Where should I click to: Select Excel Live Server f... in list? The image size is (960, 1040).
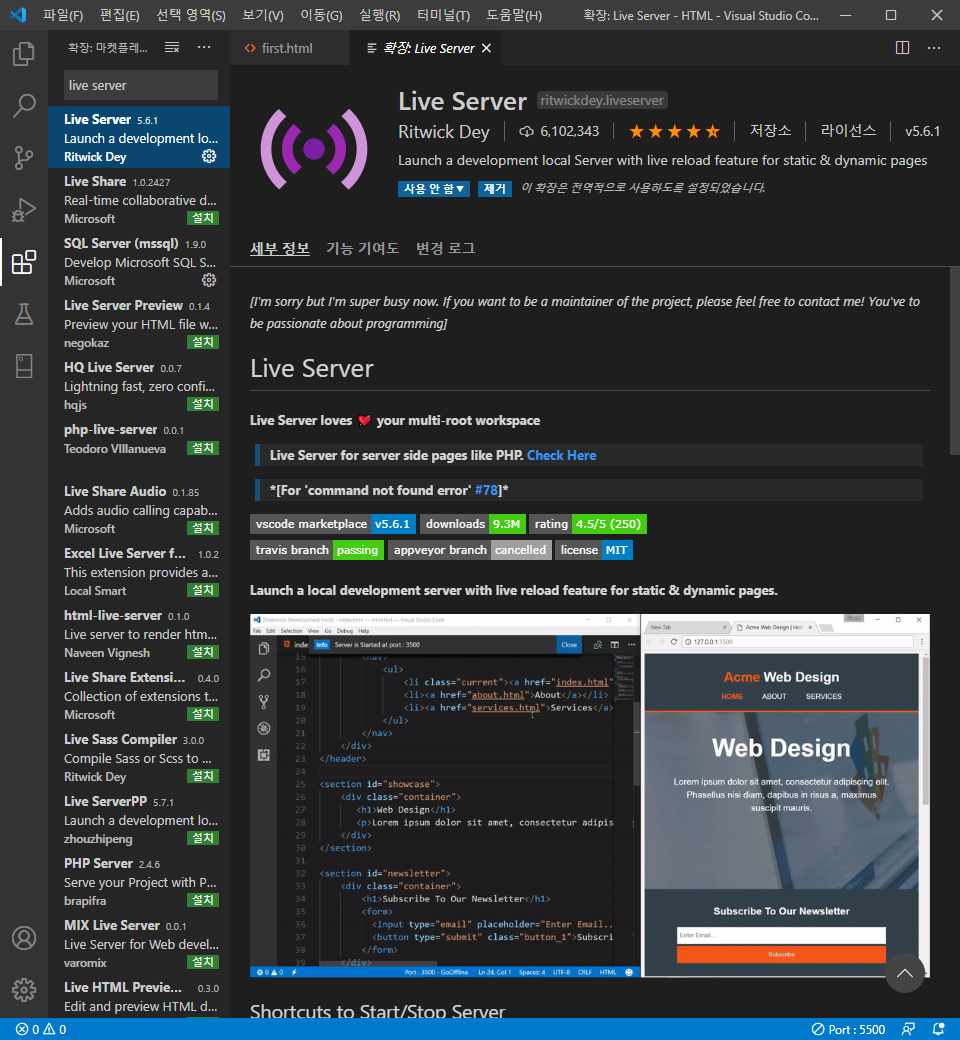coord(139,571)
